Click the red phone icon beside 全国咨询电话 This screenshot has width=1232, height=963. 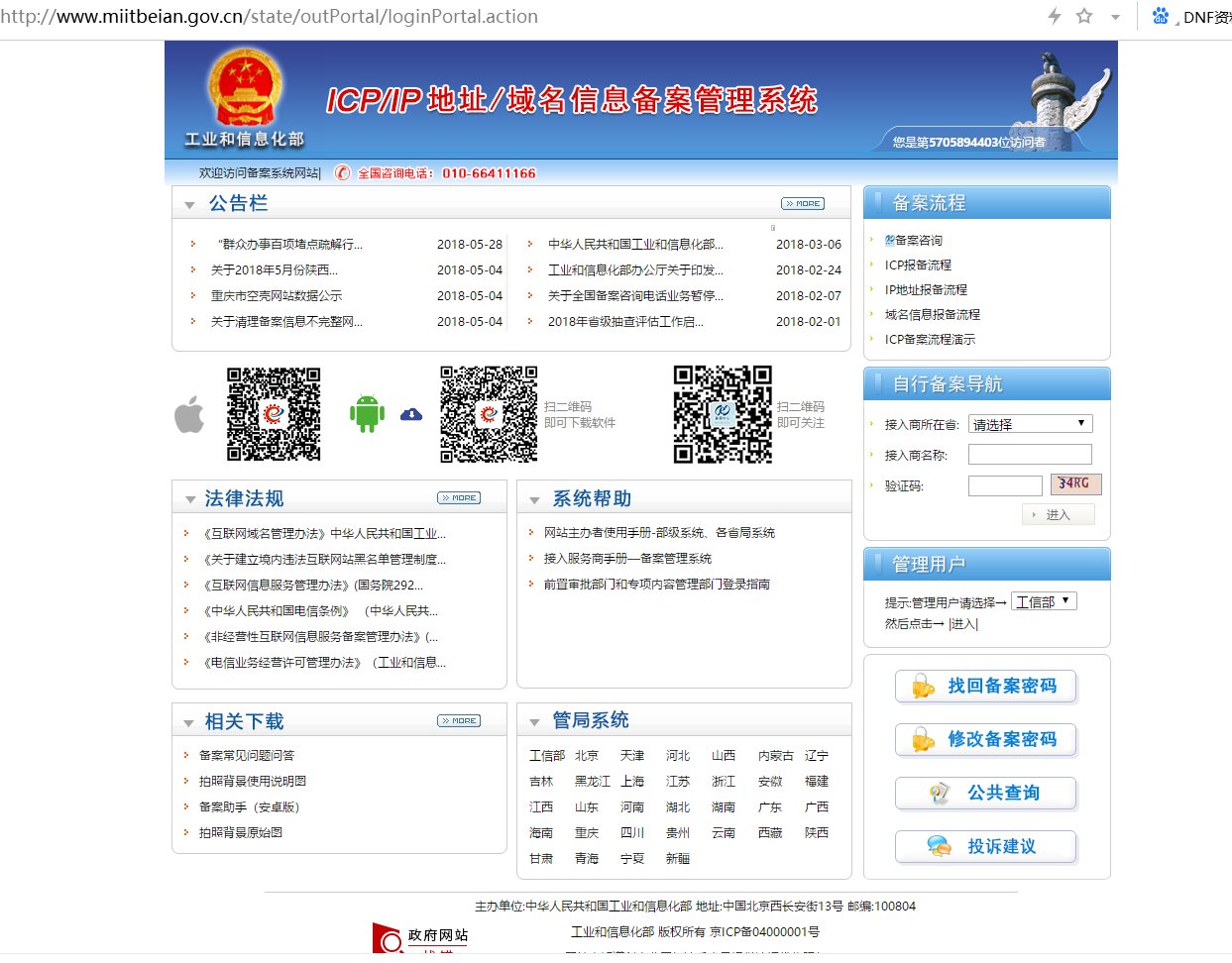coord(342,171)
